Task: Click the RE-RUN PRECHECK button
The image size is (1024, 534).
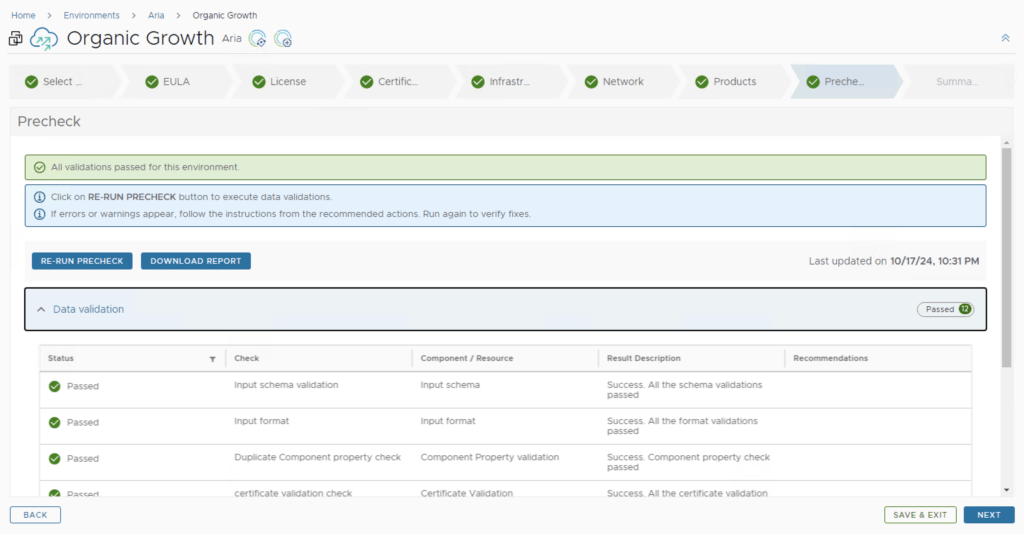Action: tap(82, 261)
